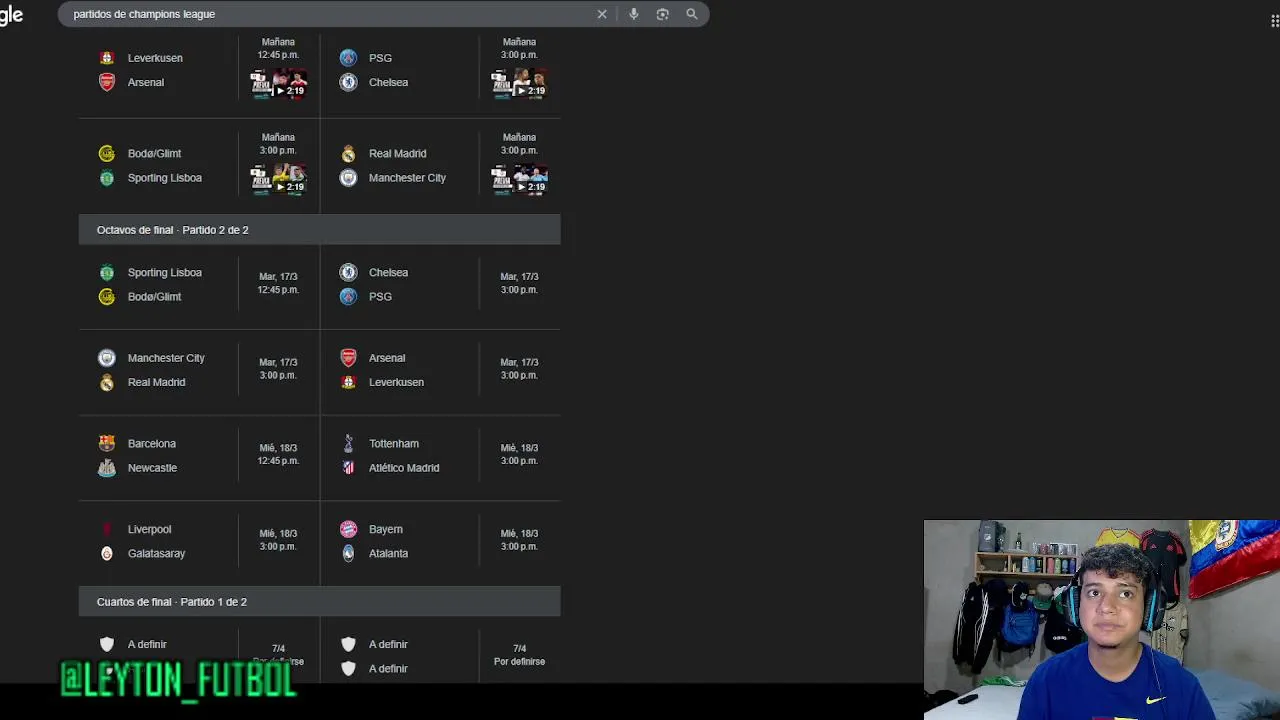Click Bayern match time Mié, 18/3 3:00 p.m.
This screenshot has width=1280, height=720.
pyautogui.click(x=519, y=540)
